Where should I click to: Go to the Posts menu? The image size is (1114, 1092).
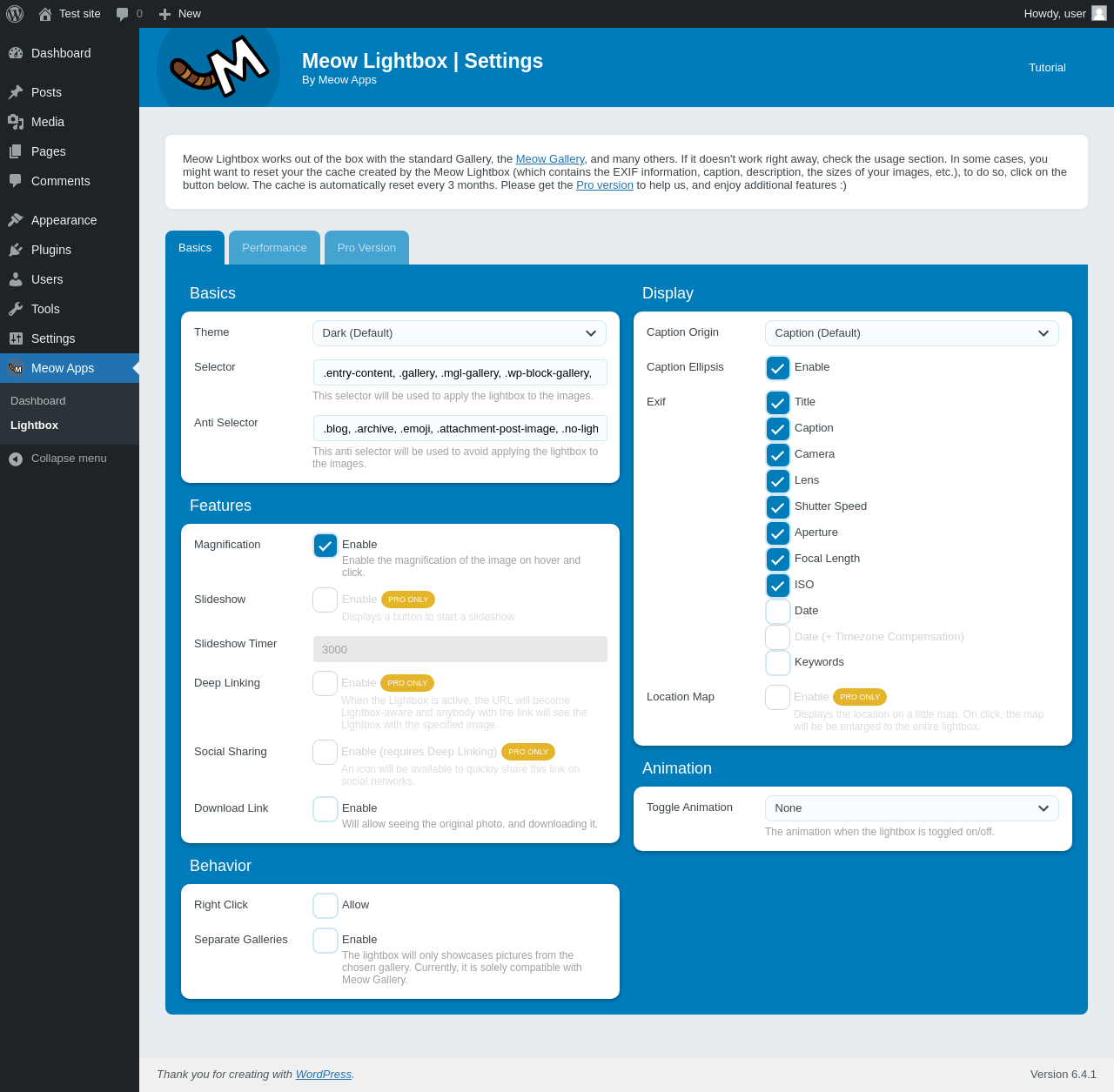click(70, 92)
